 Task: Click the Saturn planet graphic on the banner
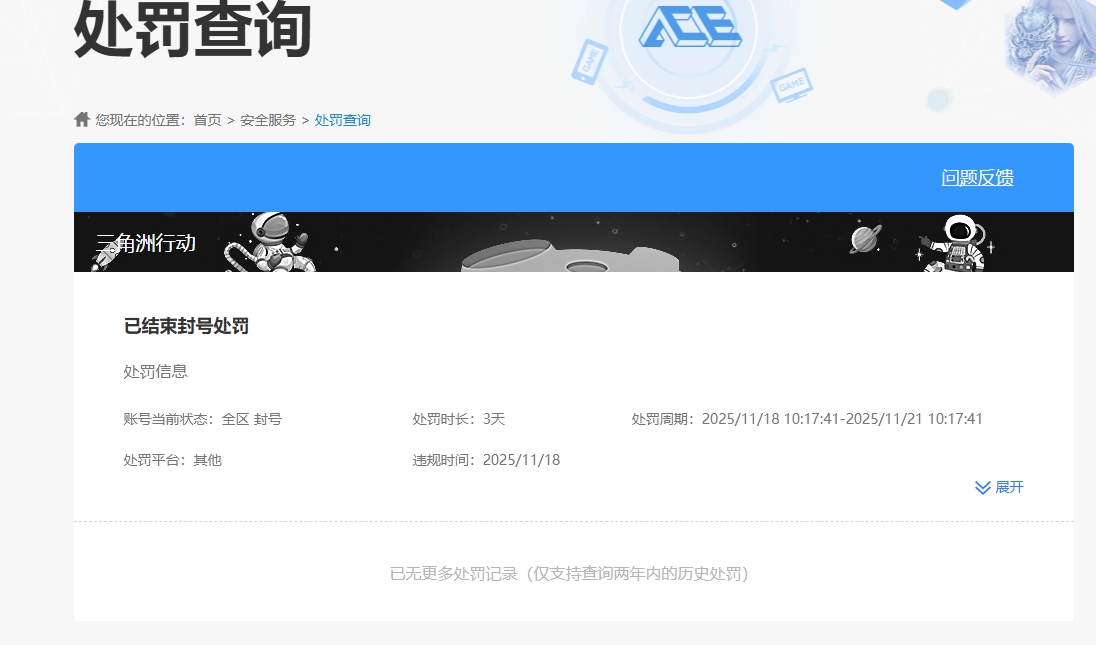[x=862, y=239]
